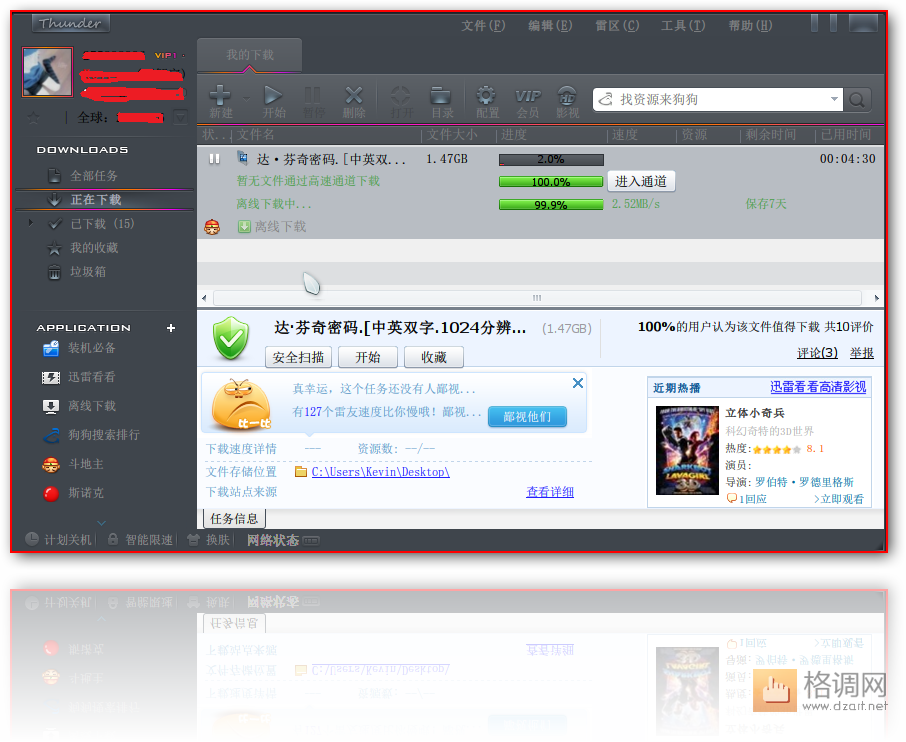906x742 pixels.
Task: Click the VIP 会员 toolbar icon
Action: coord(527,96)
